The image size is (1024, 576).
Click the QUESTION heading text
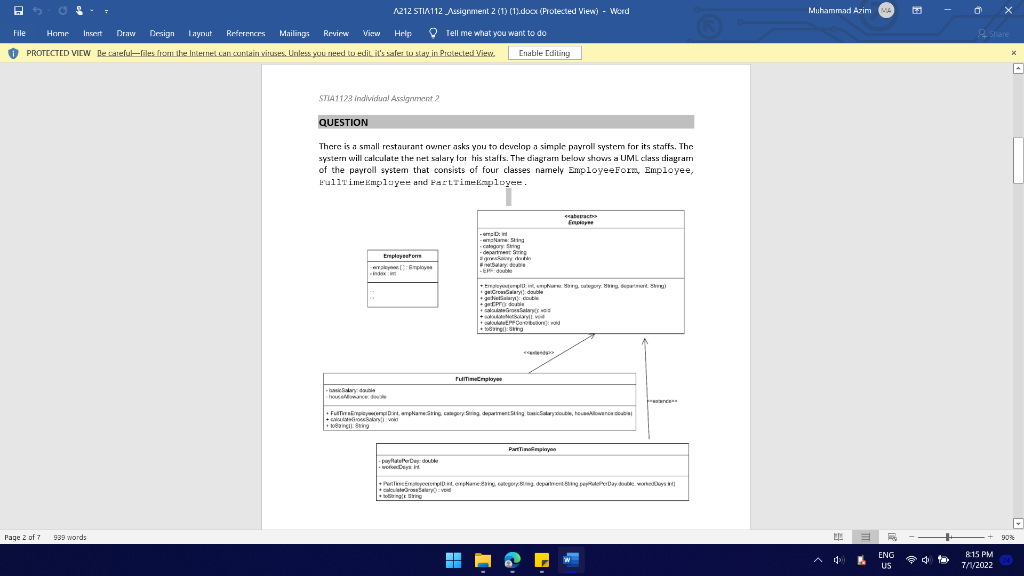[344, 122]
